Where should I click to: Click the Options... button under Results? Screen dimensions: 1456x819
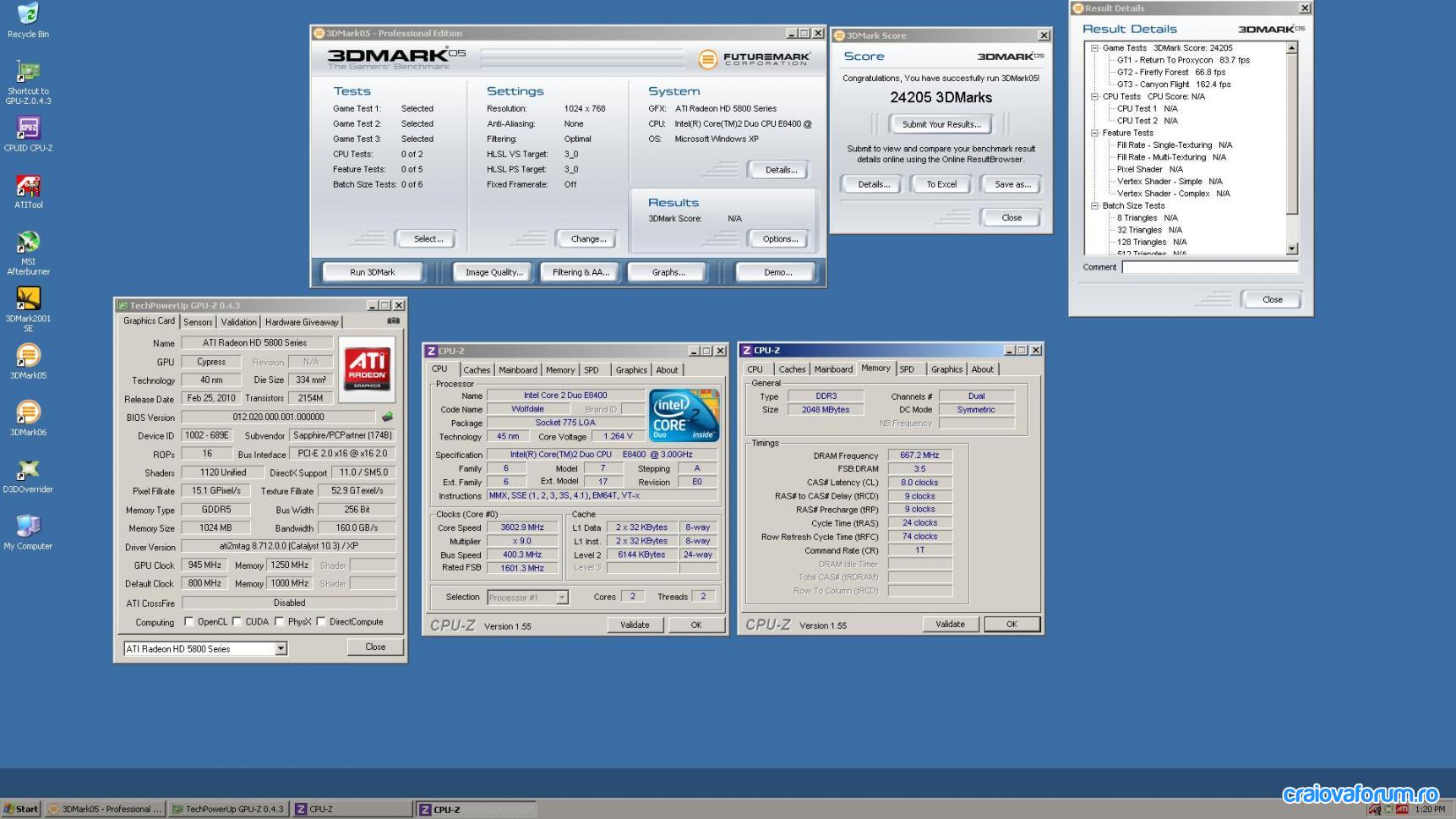780,239
